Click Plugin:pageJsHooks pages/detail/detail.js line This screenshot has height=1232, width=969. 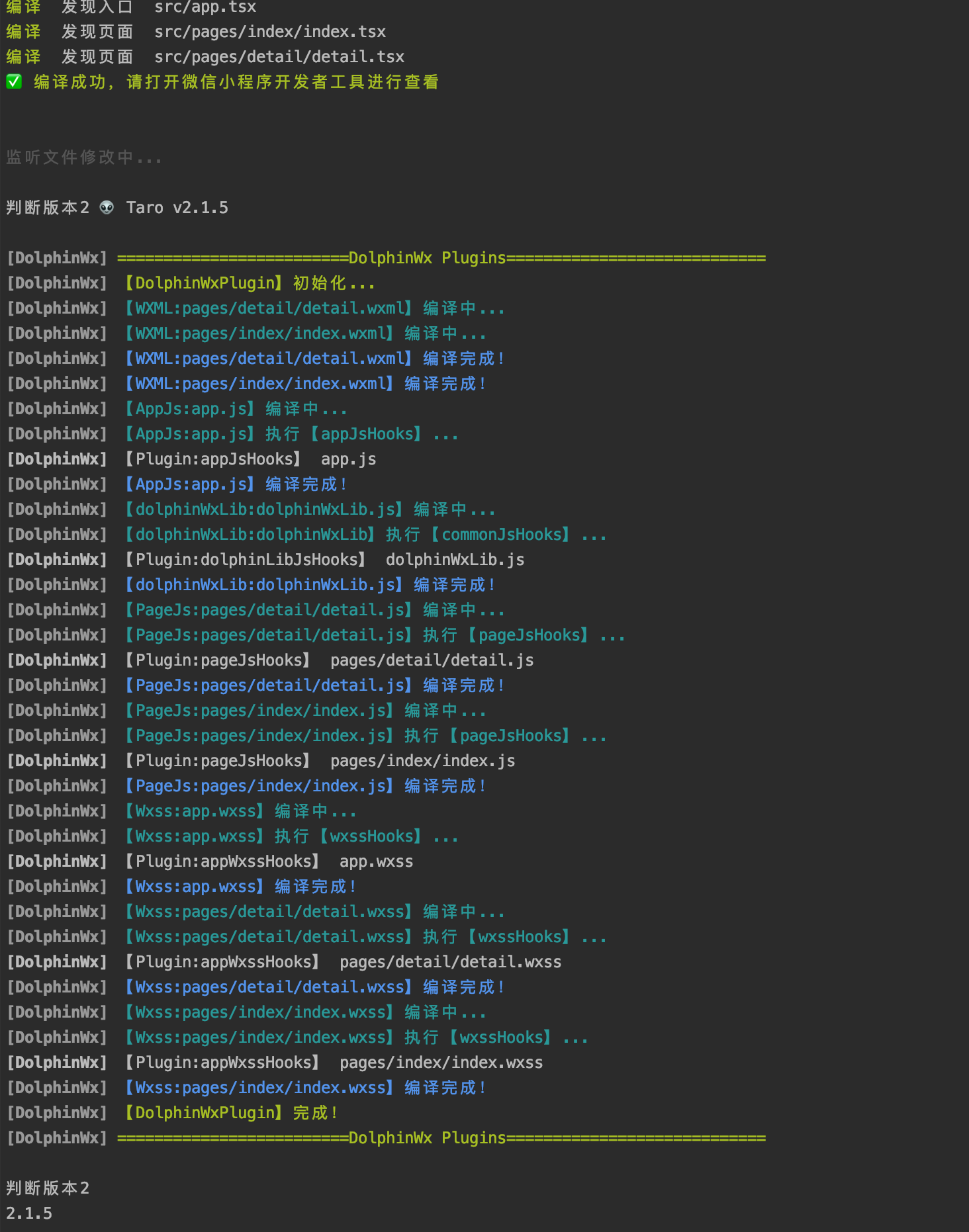[270, 660]
